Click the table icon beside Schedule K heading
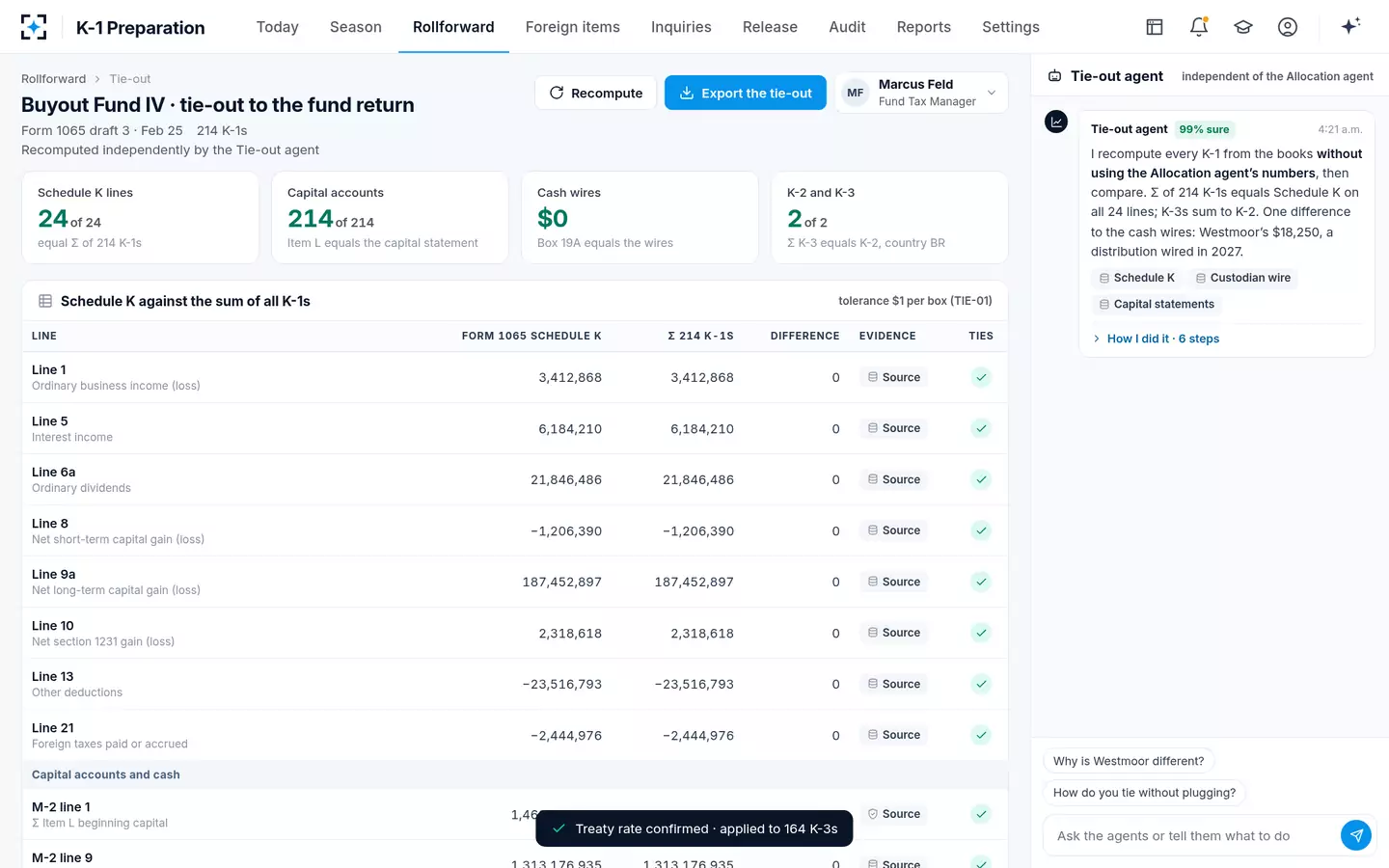Screen dimensions: 1389x868 point(45,301)
